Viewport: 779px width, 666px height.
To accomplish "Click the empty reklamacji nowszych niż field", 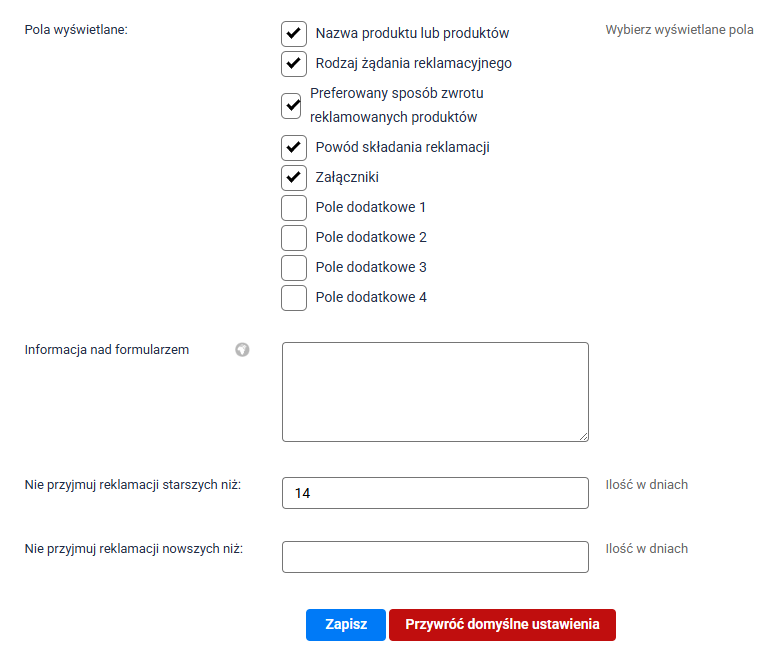I will [x=435, y=557].
